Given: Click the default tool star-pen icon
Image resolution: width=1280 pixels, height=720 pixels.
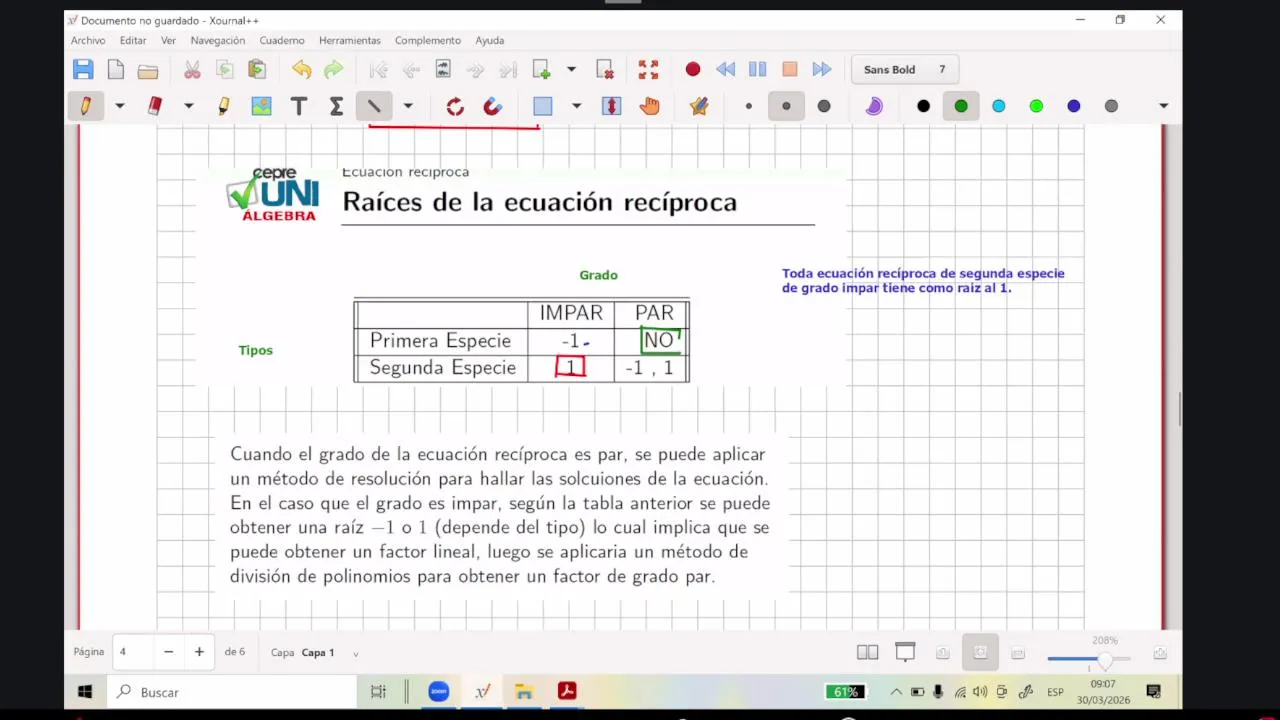Looking at the screenshot, I should coord(699,106).
